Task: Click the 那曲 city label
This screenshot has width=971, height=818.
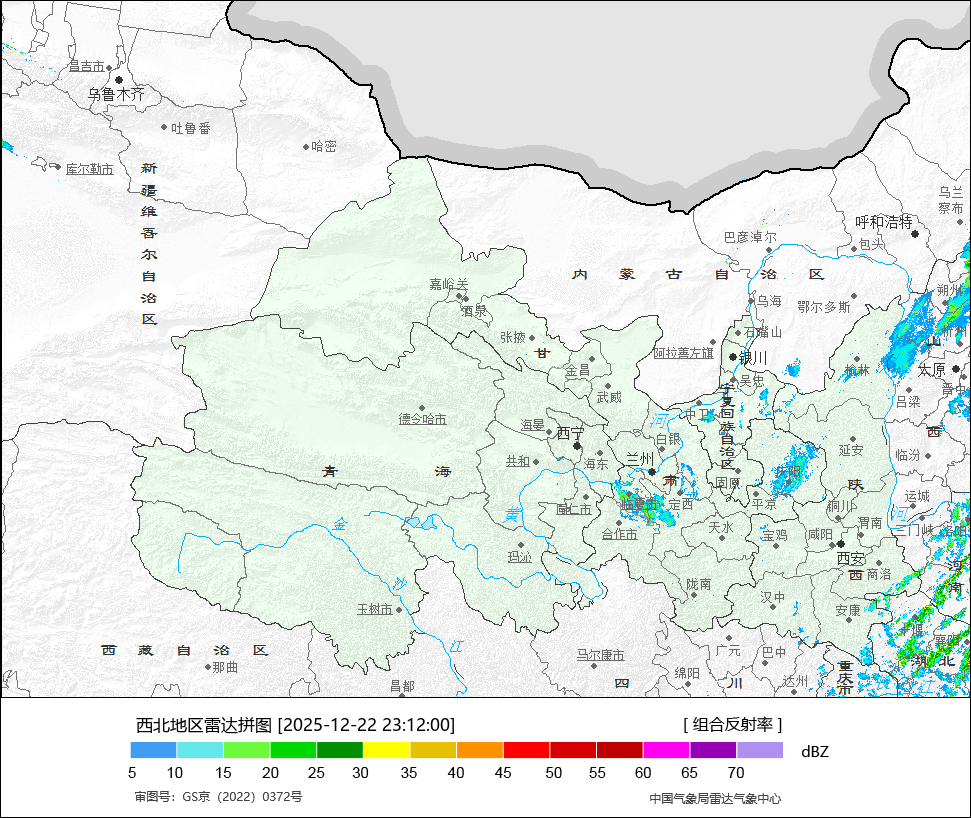Action: point(225,668)
